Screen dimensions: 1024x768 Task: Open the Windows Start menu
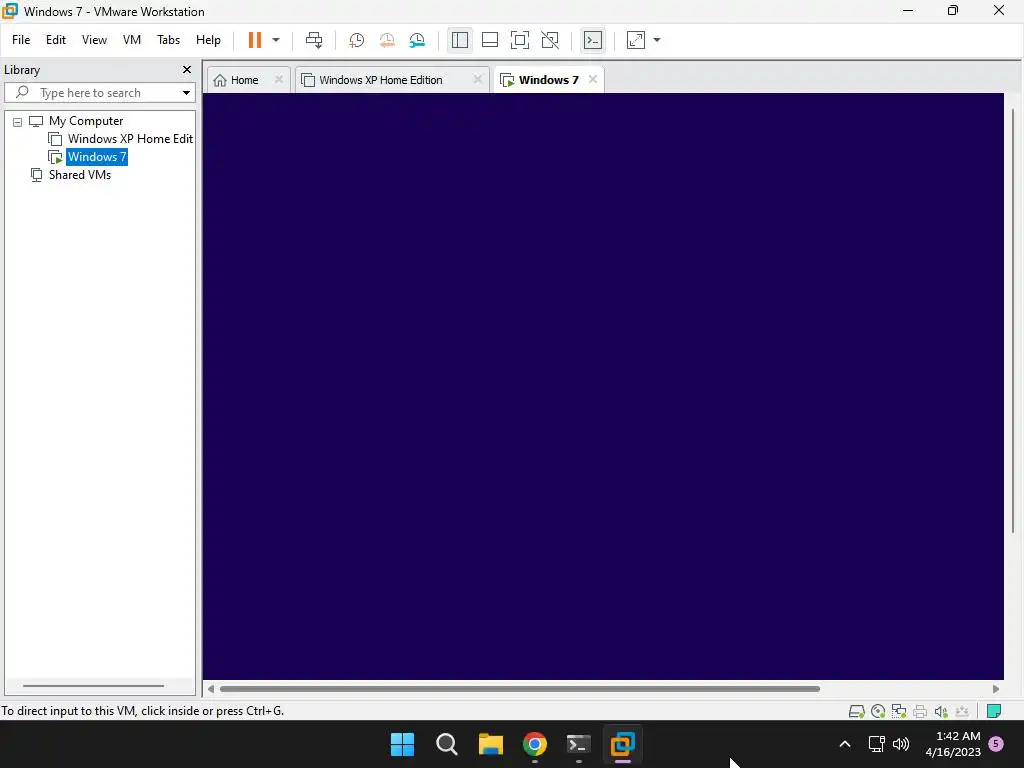tap(402, 744)
